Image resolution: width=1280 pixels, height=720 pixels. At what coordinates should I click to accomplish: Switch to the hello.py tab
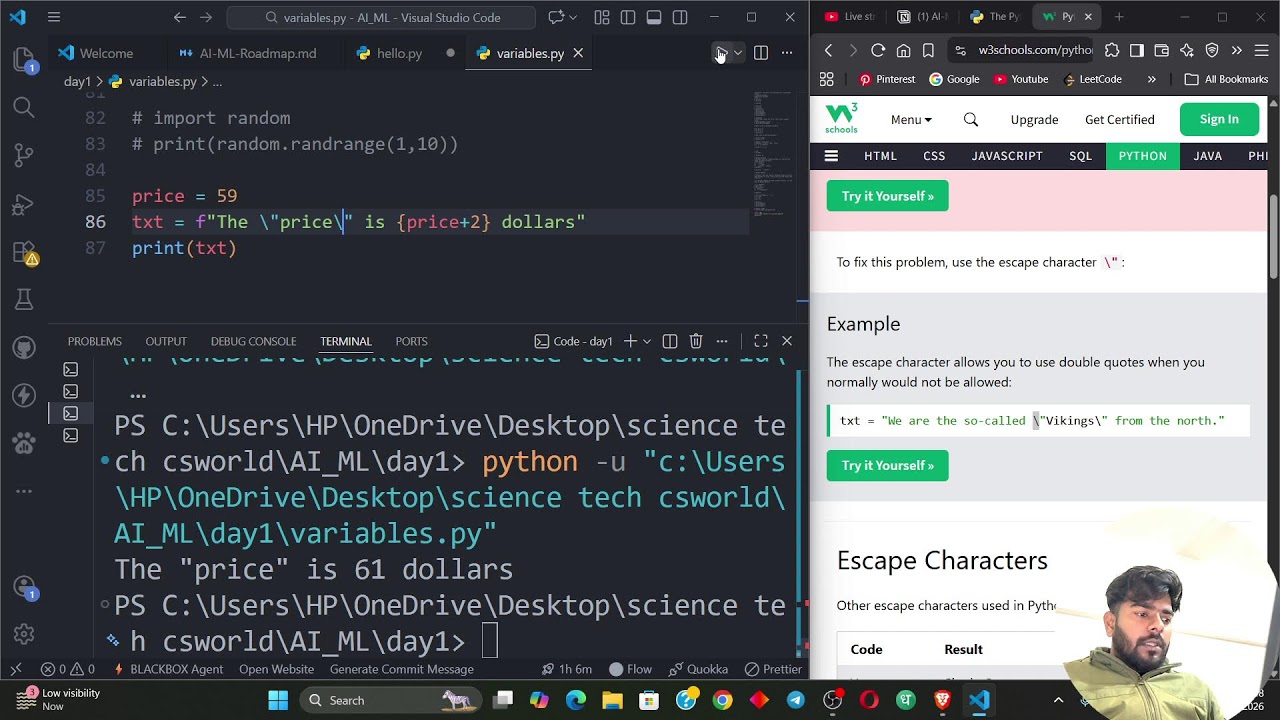coord(399,53)
